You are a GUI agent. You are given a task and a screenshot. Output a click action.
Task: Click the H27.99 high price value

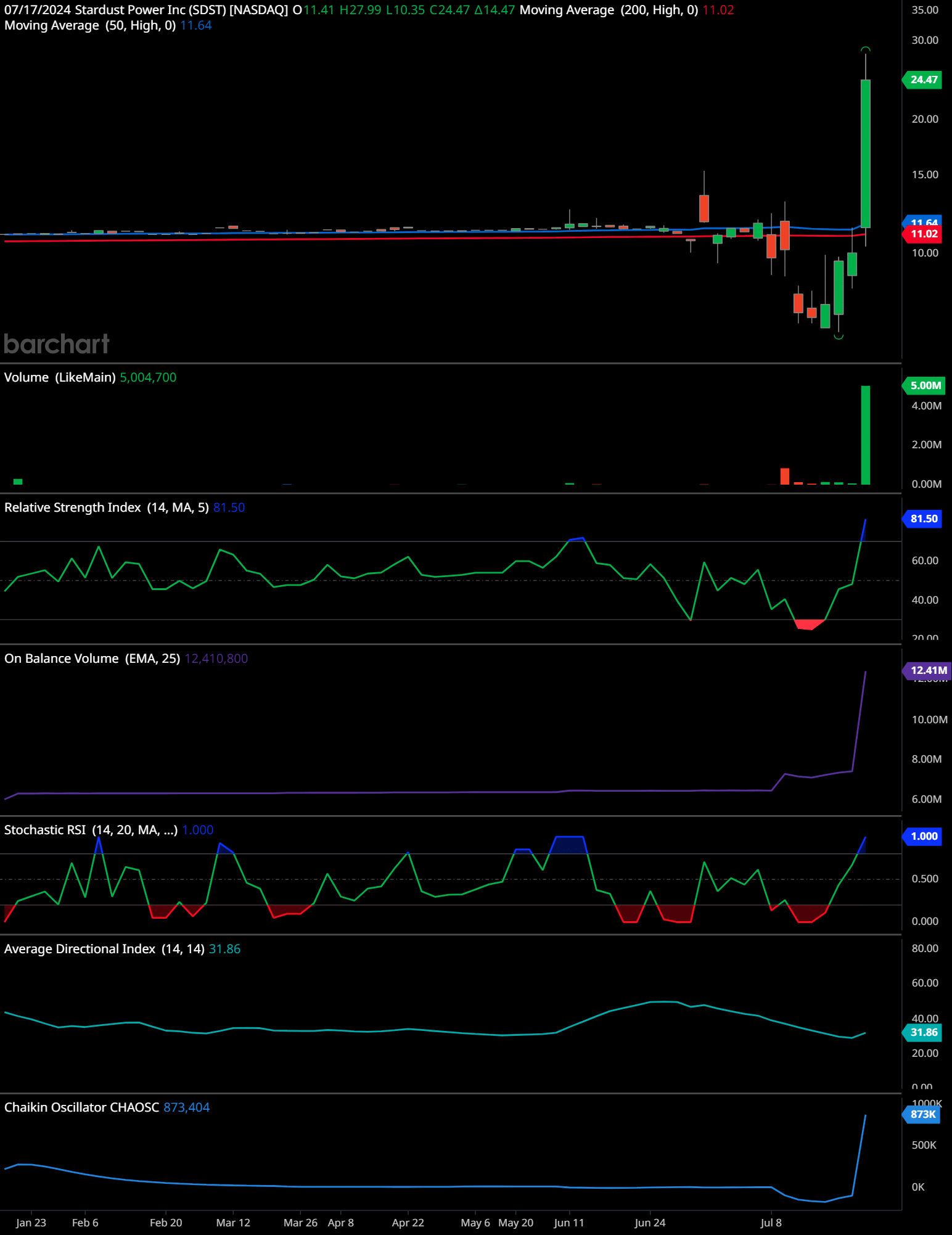(360, 10)
